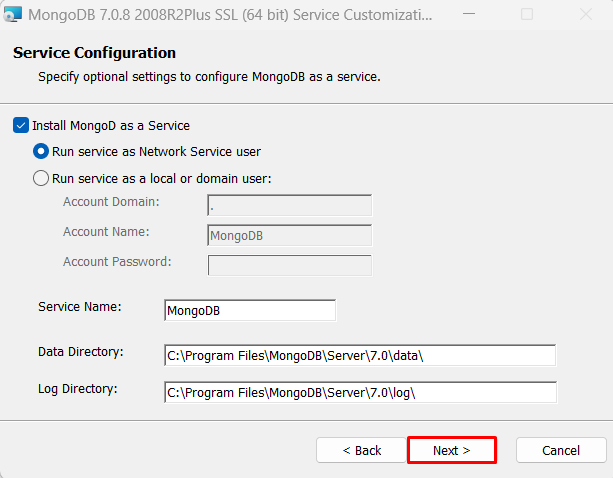The height and width of the screenshot is (478, 613).
Task: Focus the Log Directory path field
Action: [x=359, y=392]
